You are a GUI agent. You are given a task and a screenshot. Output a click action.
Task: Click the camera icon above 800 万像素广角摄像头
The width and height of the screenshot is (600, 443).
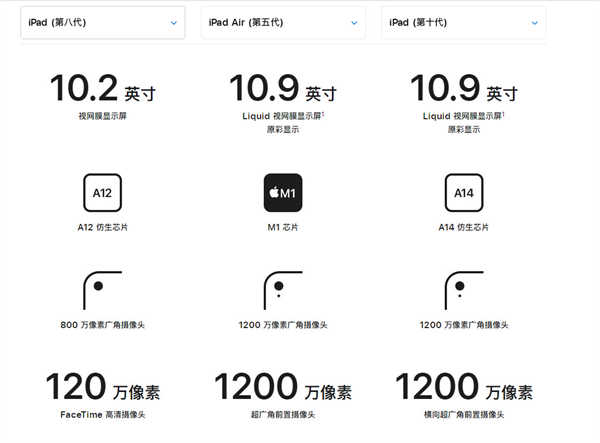(103, 291)
